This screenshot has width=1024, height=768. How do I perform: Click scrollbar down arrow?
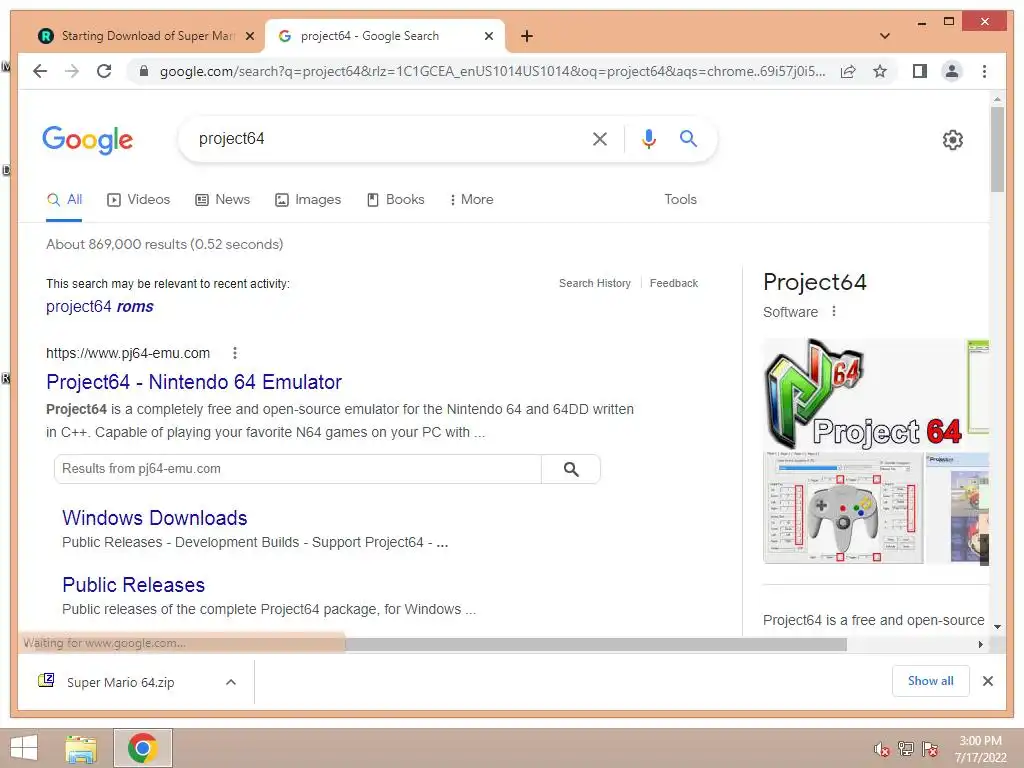pos(997,627)
